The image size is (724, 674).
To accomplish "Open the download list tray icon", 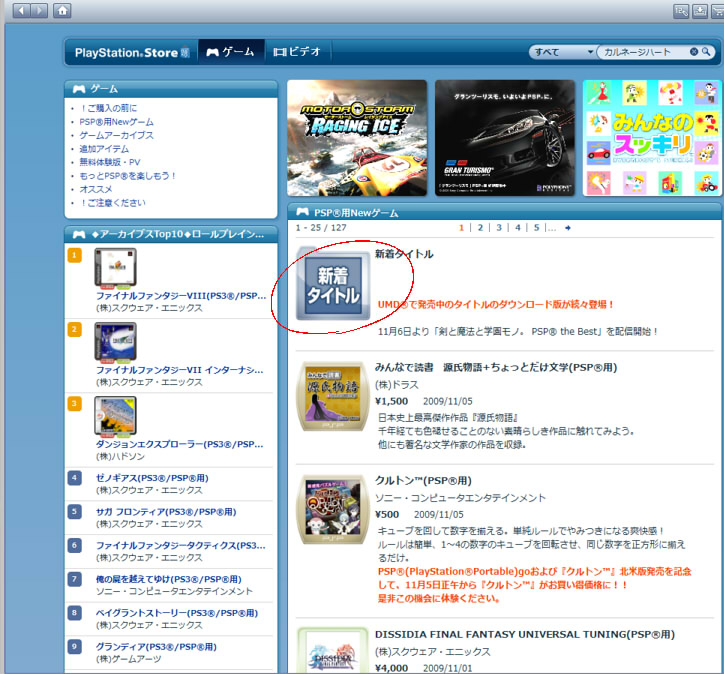I will pyautogui.click(x=700, y=11).
